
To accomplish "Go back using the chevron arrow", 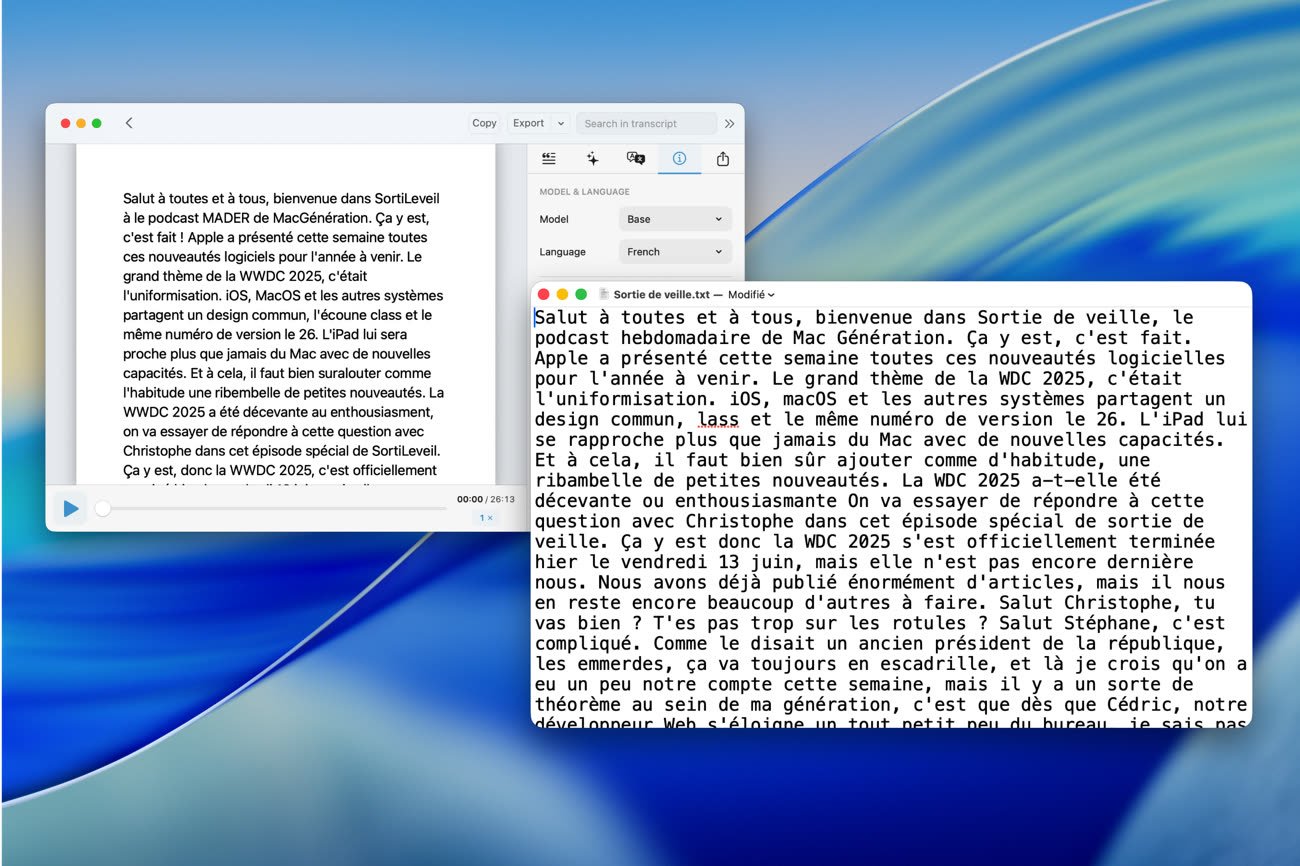I will pos(129,123).
